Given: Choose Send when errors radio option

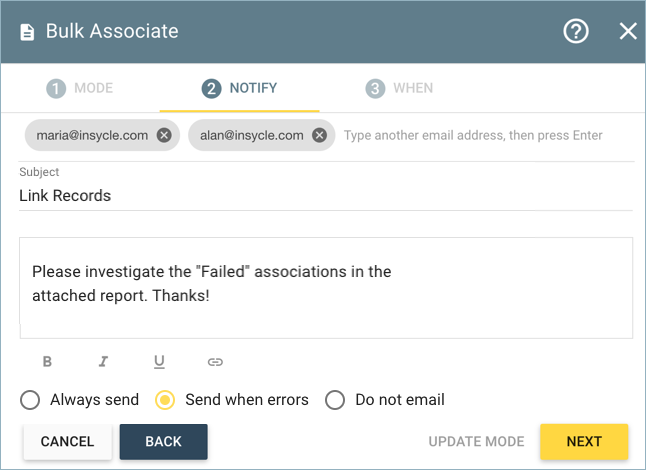Looking at the screenshot, I should point(232,400).
